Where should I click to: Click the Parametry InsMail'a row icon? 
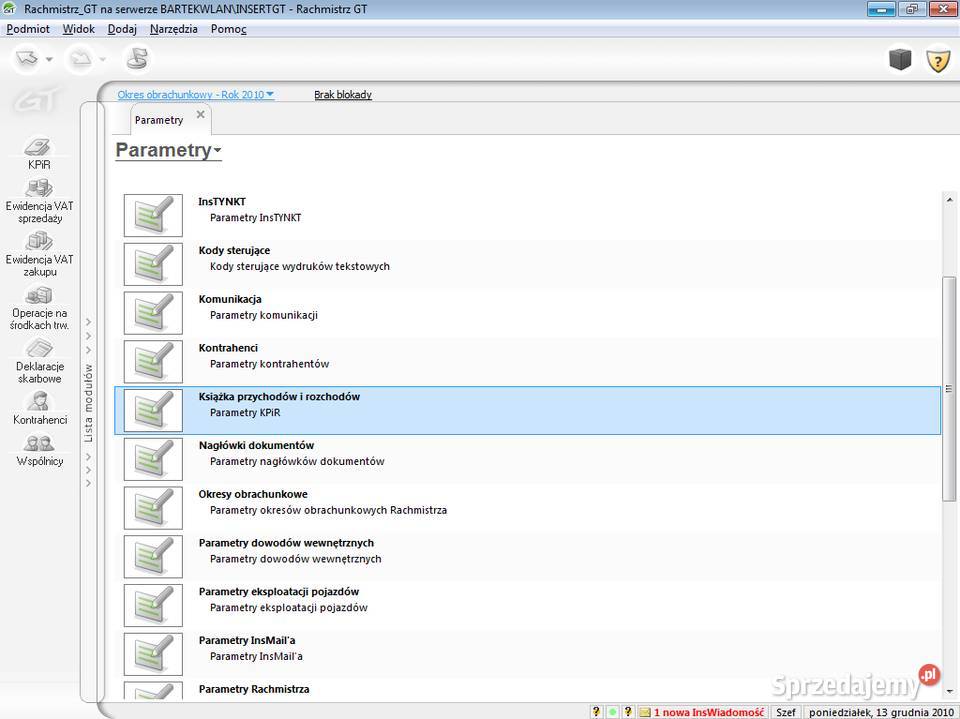(x=153, y=654)
